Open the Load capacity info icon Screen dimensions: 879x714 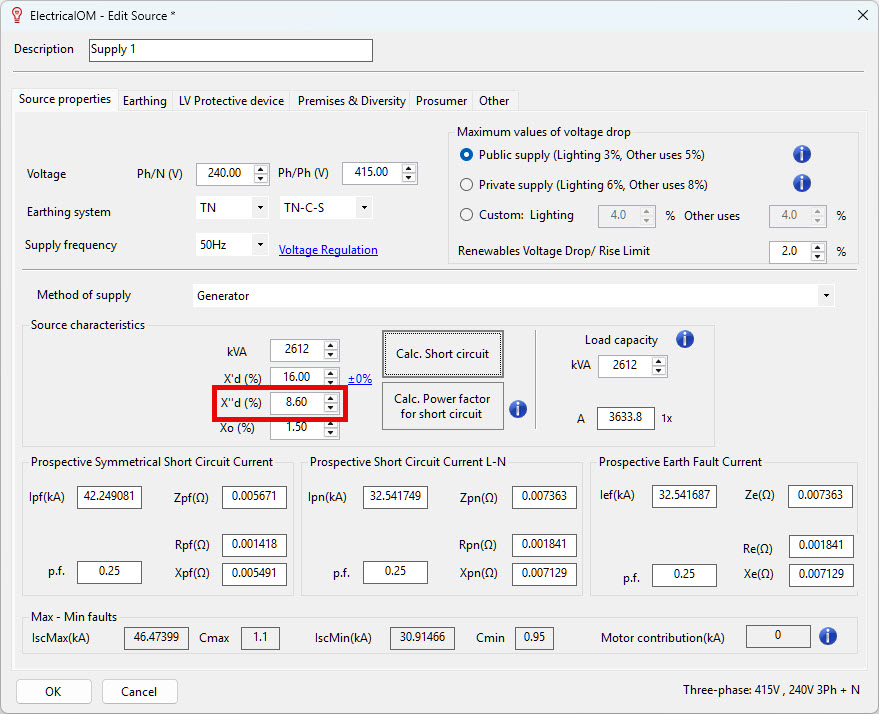[685, 339]
